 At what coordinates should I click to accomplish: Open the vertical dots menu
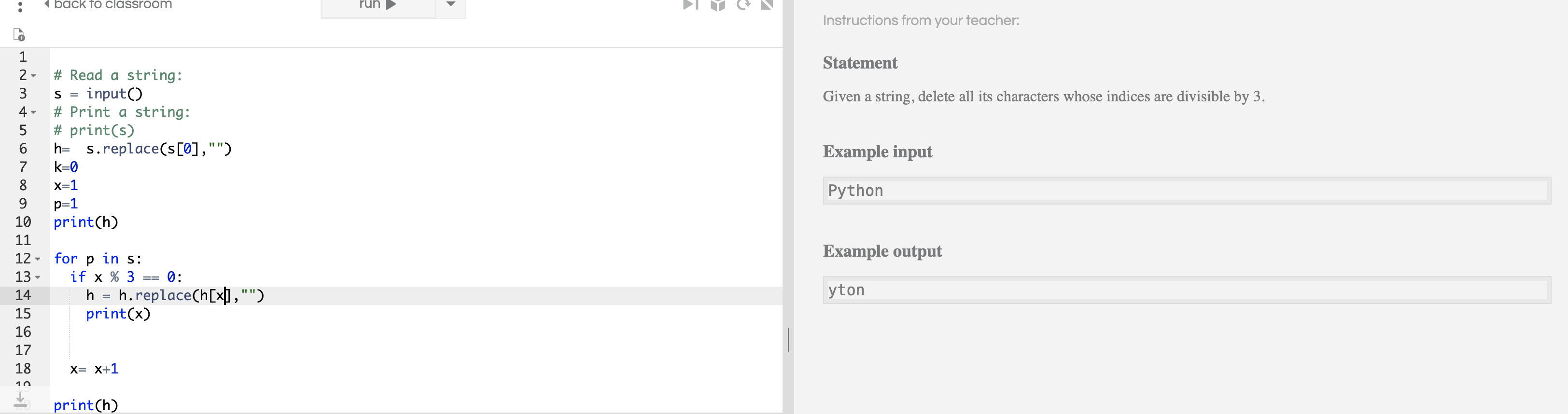coord(20,7)
